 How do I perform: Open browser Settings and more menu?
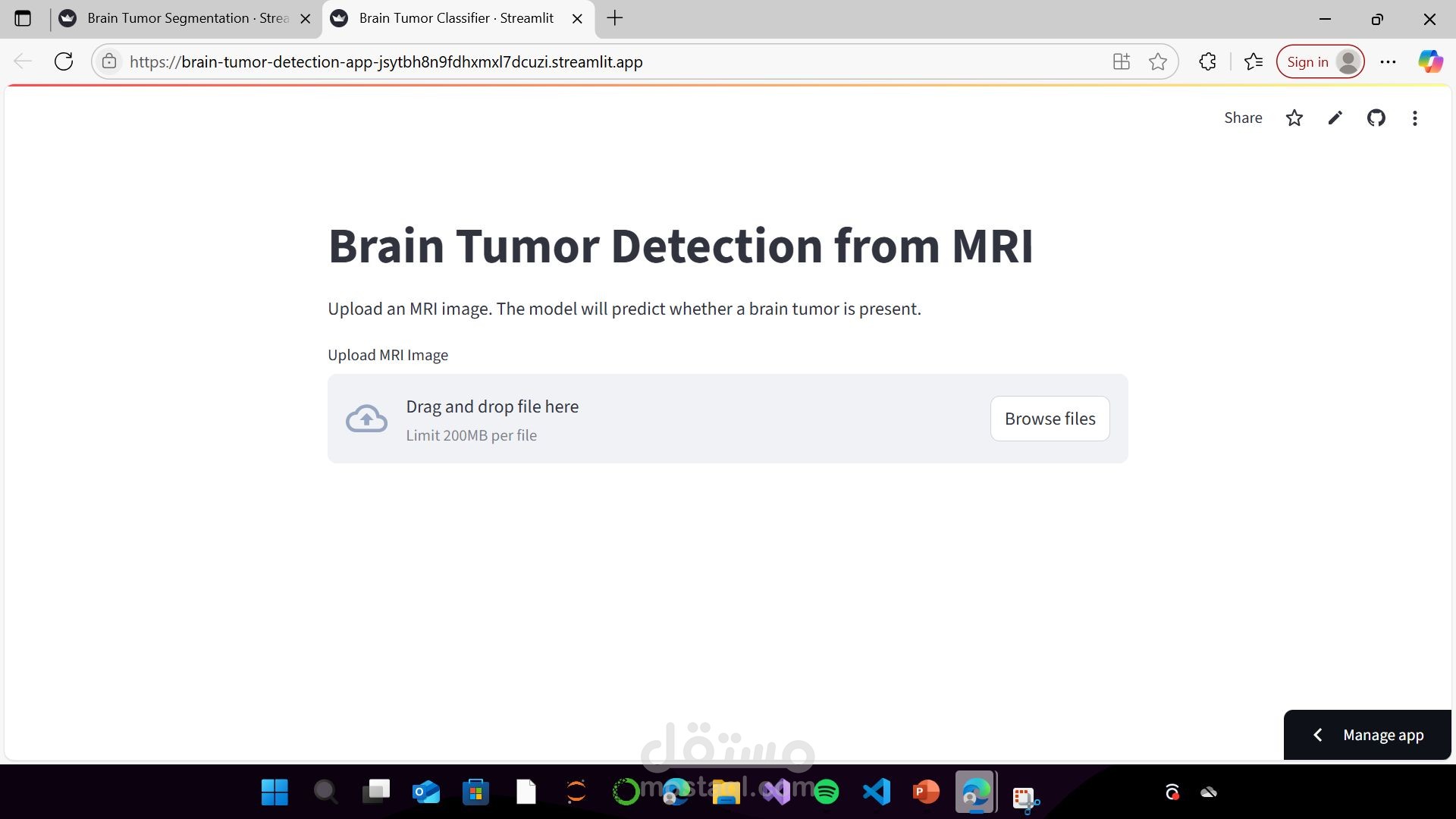tap(1388, 61)
